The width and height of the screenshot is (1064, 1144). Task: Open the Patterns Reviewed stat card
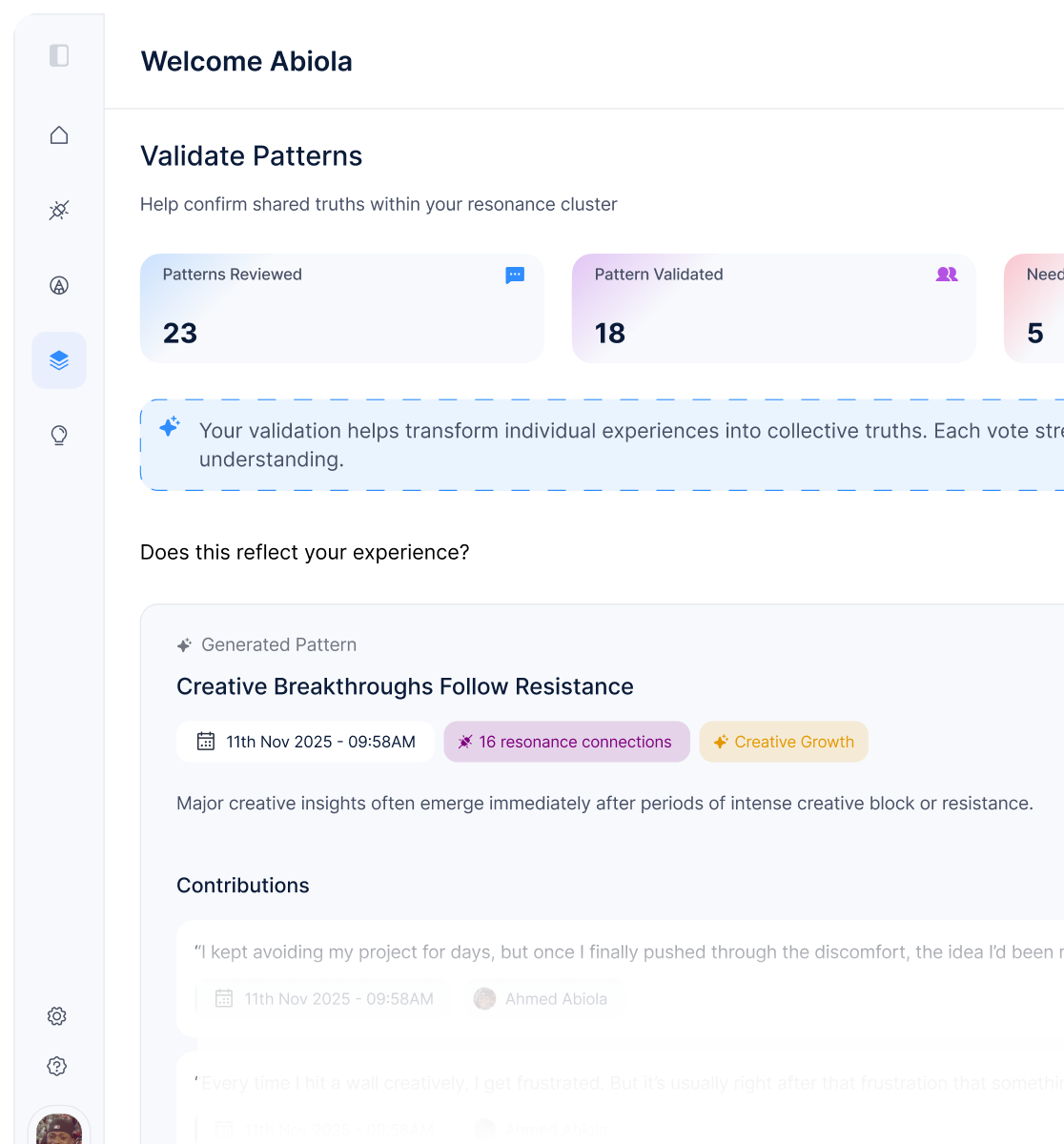point(341,308)
